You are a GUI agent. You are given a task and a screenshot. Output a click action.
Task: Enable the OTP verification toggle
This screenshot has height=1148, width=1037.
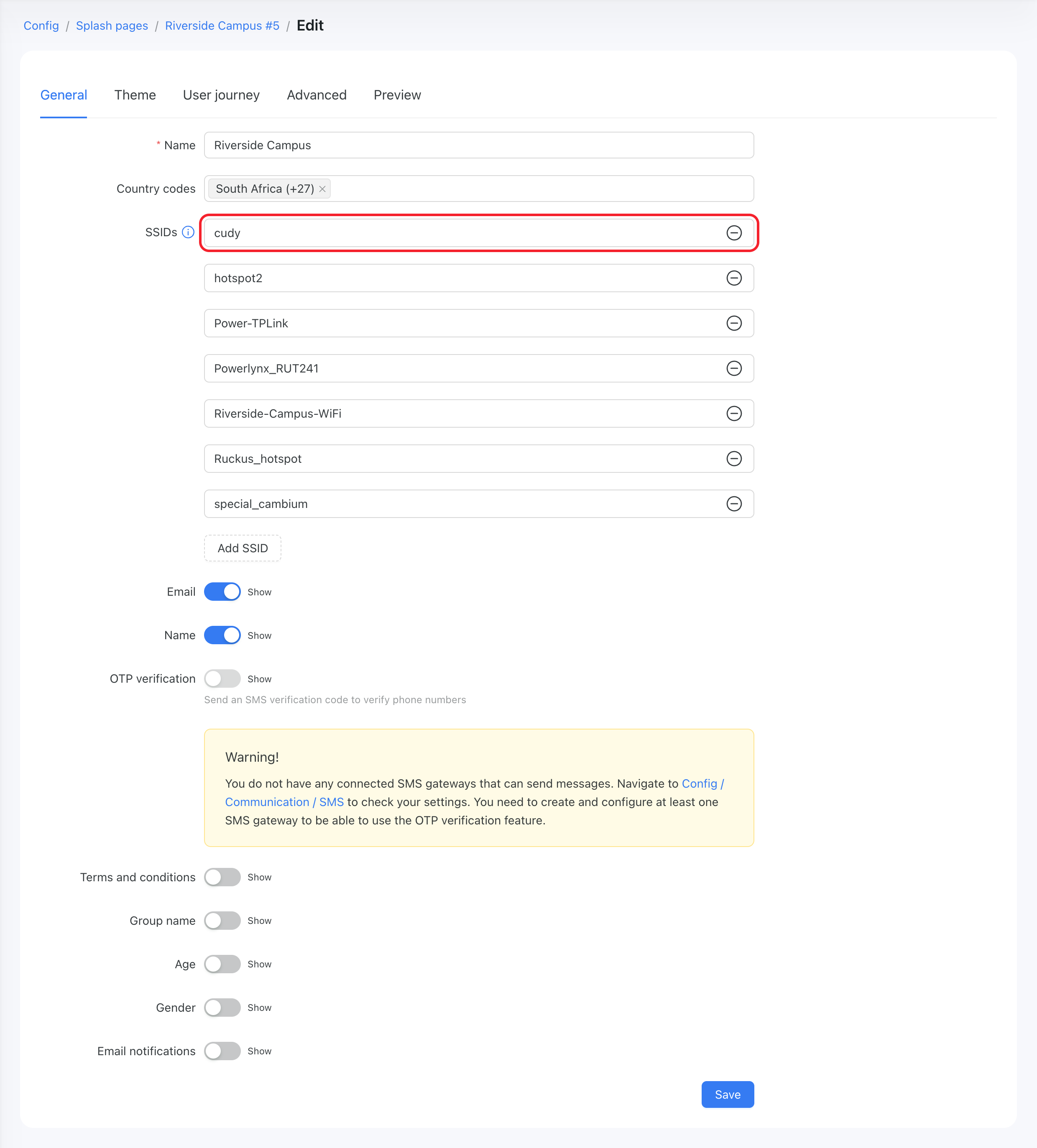click(x=222, y=679)
